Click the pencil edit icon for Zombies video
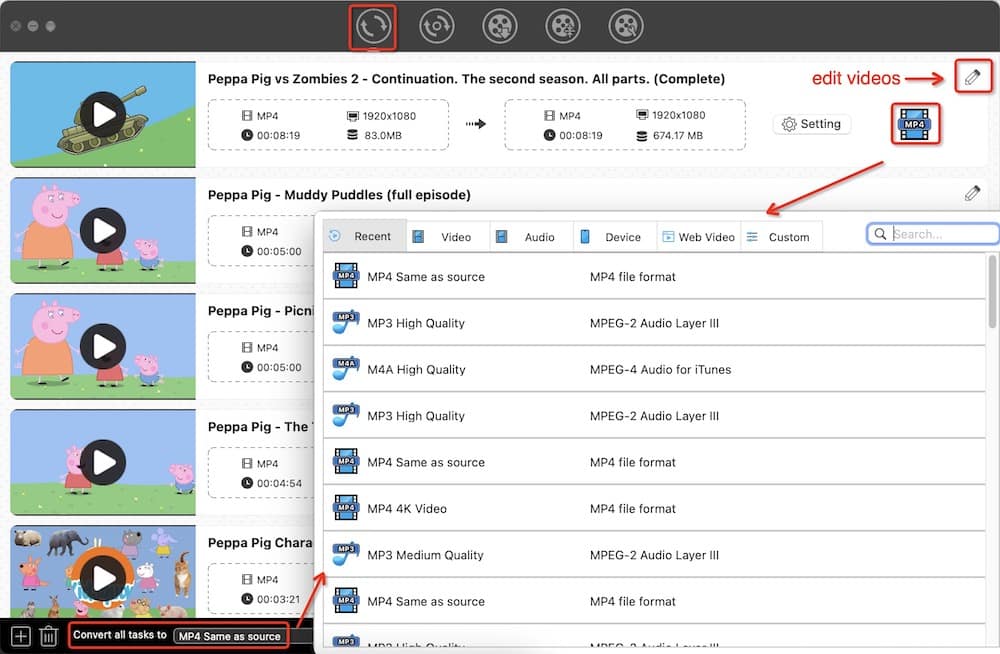1000x654 pixels. pyautogui.click(x=972, y=77)
